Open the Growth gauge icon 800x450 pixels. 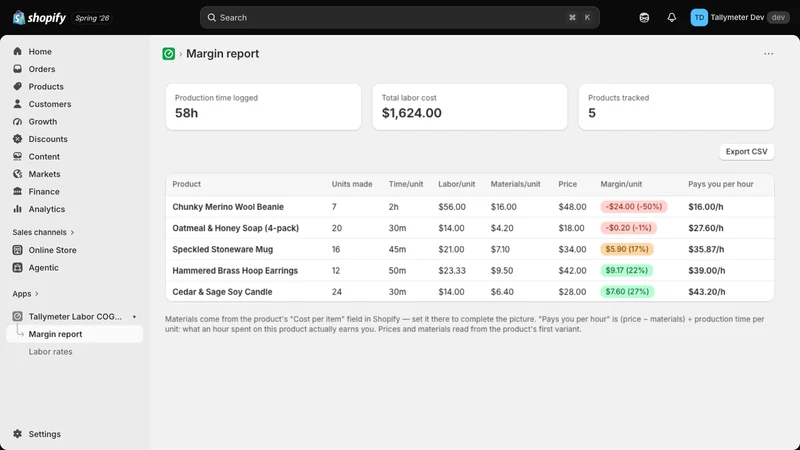17,121
